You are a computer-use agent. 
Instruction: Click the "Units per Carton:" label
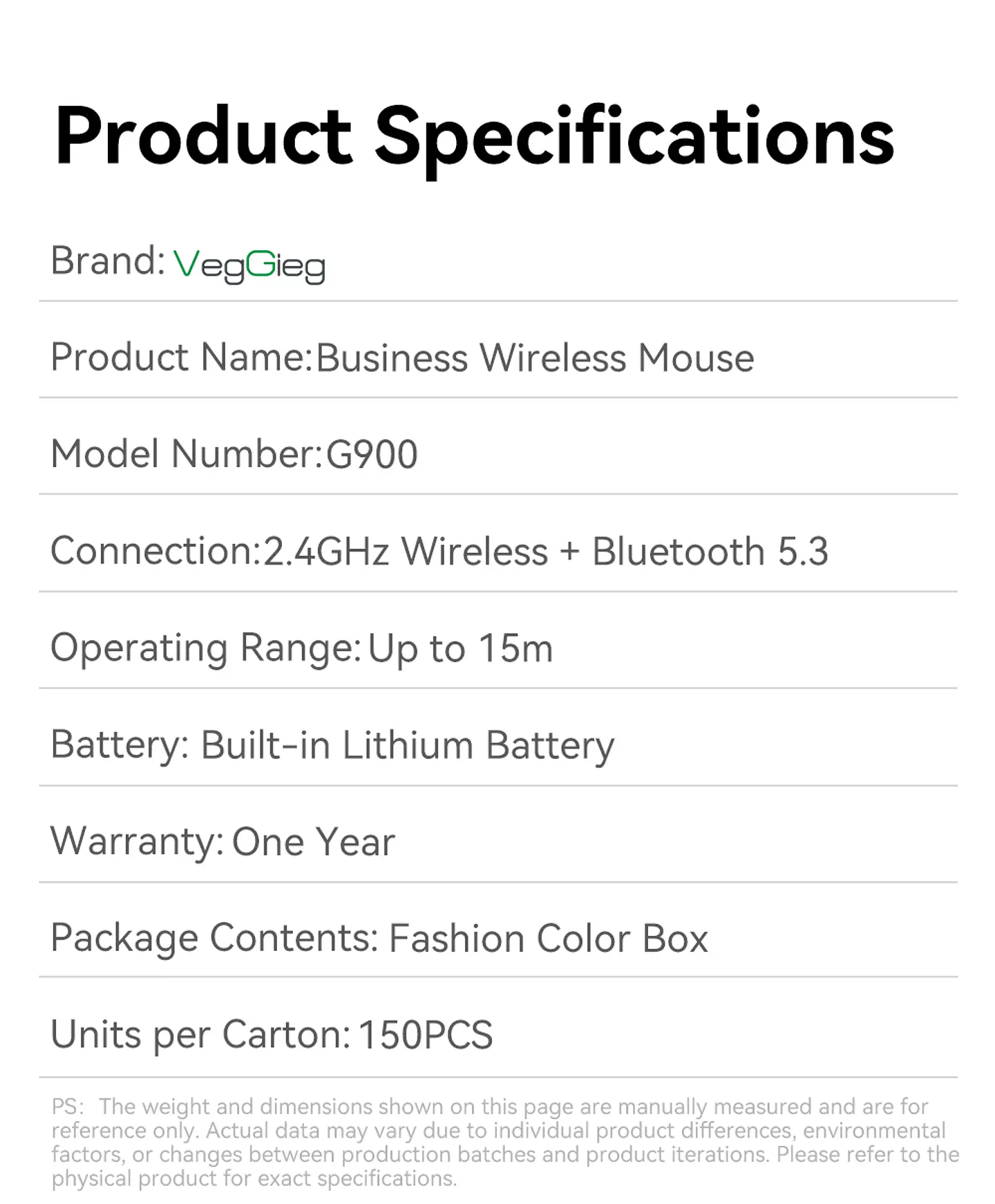pyautogui.click(x=200, y=1035)
